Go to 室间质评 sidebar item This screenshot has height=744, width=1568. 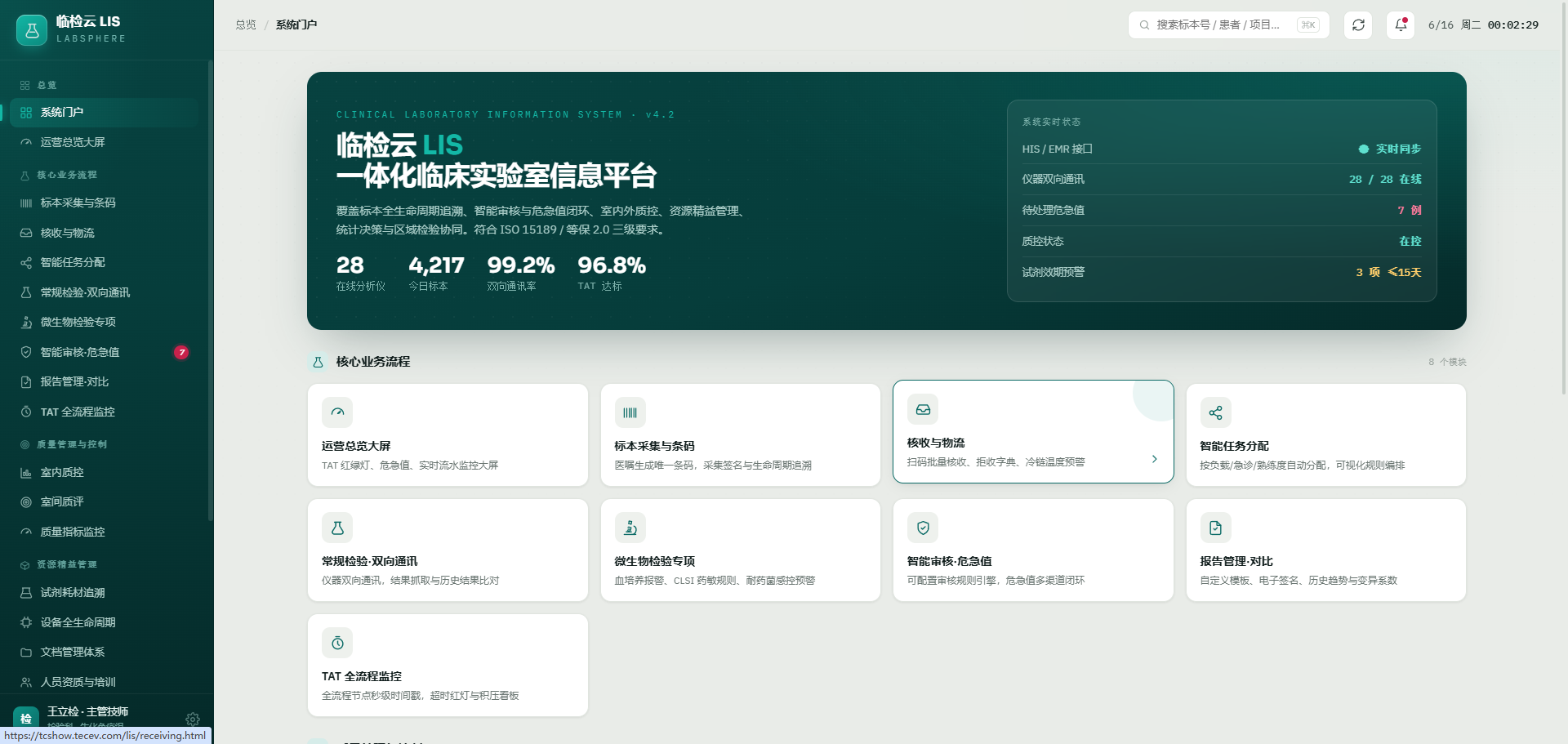tap(105, 501)
